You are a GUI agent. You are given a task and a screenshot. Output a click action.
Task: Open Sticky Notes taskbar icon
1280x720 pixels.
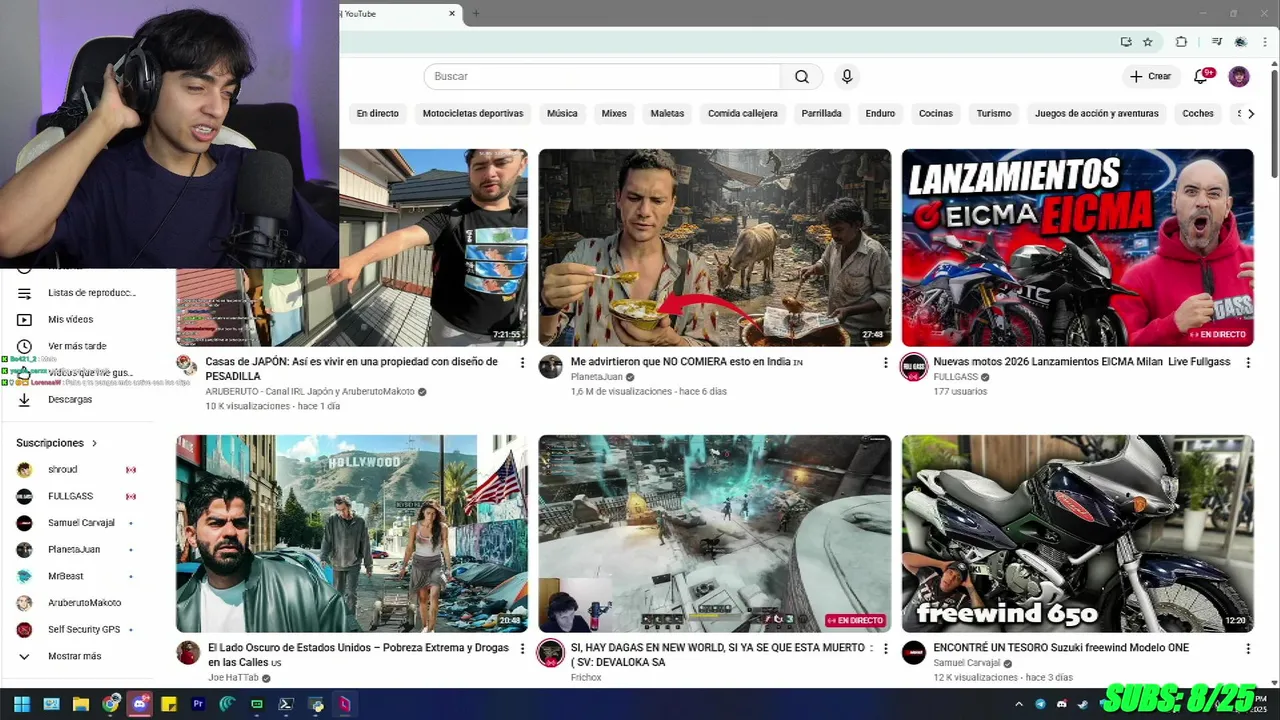click(169, 704)
